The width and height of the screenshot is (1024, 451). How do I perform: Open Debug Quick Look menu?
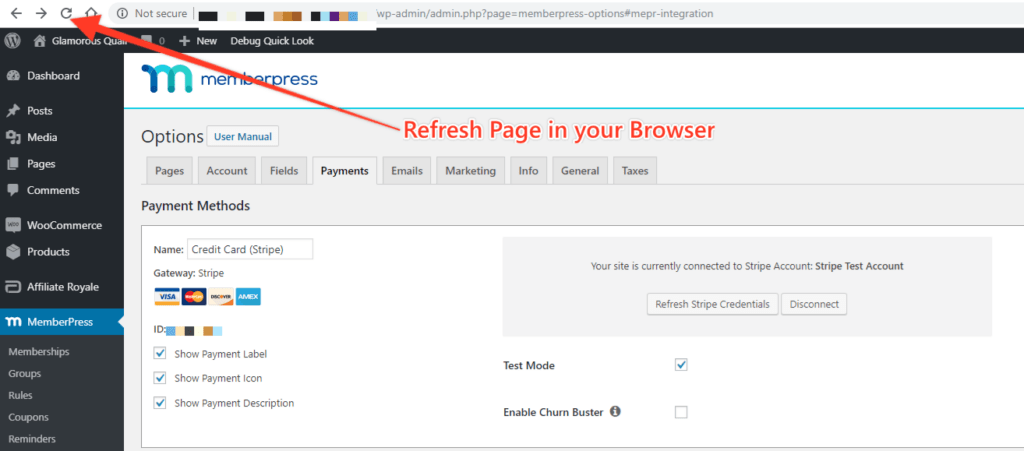(272, 41)
